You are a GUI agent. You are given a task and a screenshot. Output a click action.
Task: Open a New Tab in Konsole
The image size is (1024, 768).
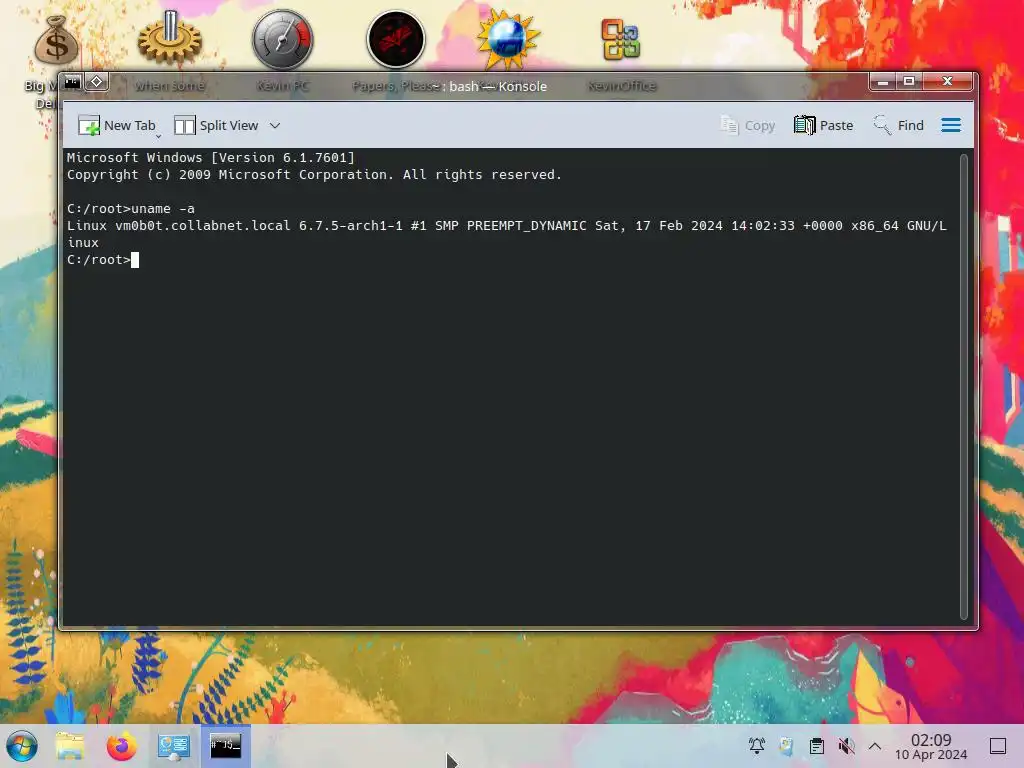pyautogui.click(x=116, y=125)
